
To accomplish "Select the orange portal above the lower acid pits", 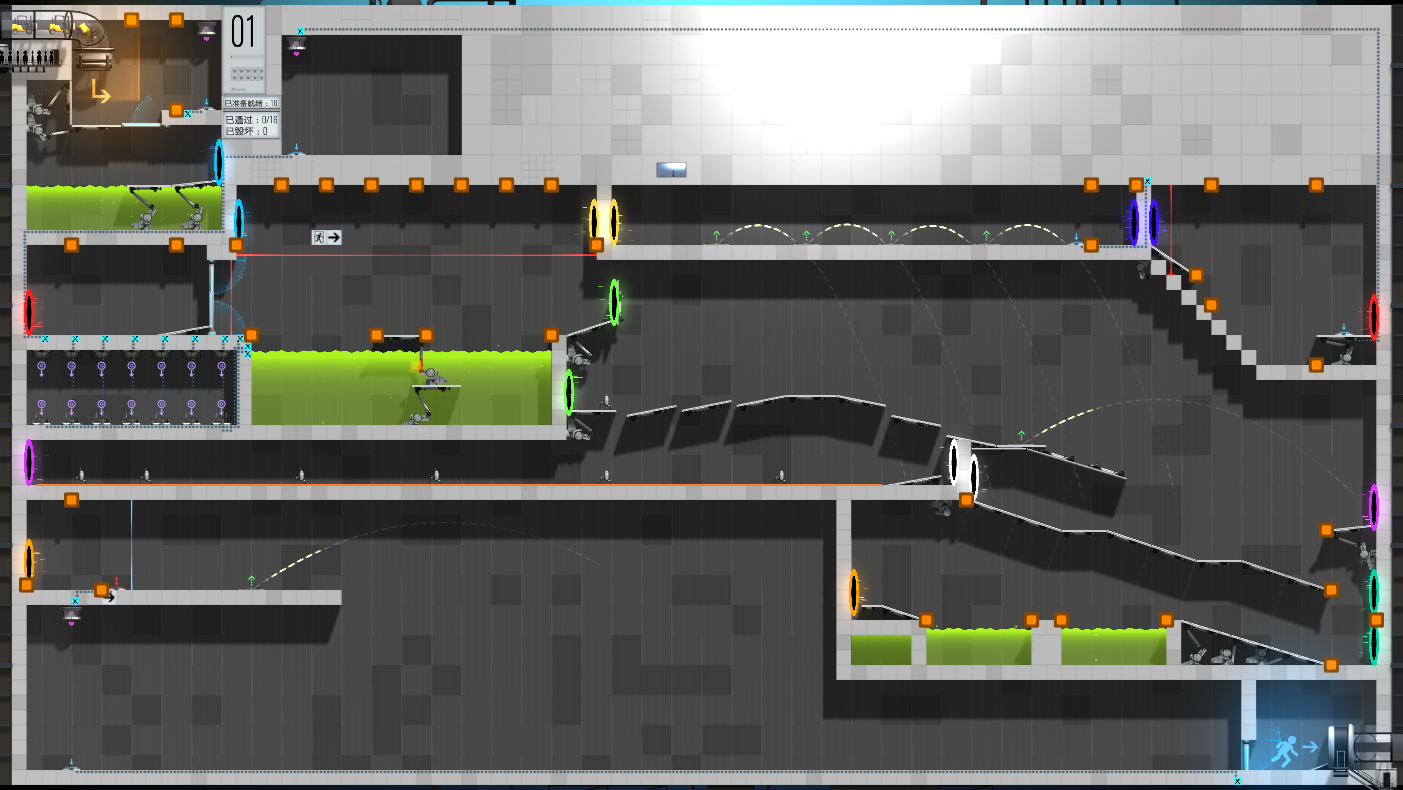I will click(x=854, y=592).
